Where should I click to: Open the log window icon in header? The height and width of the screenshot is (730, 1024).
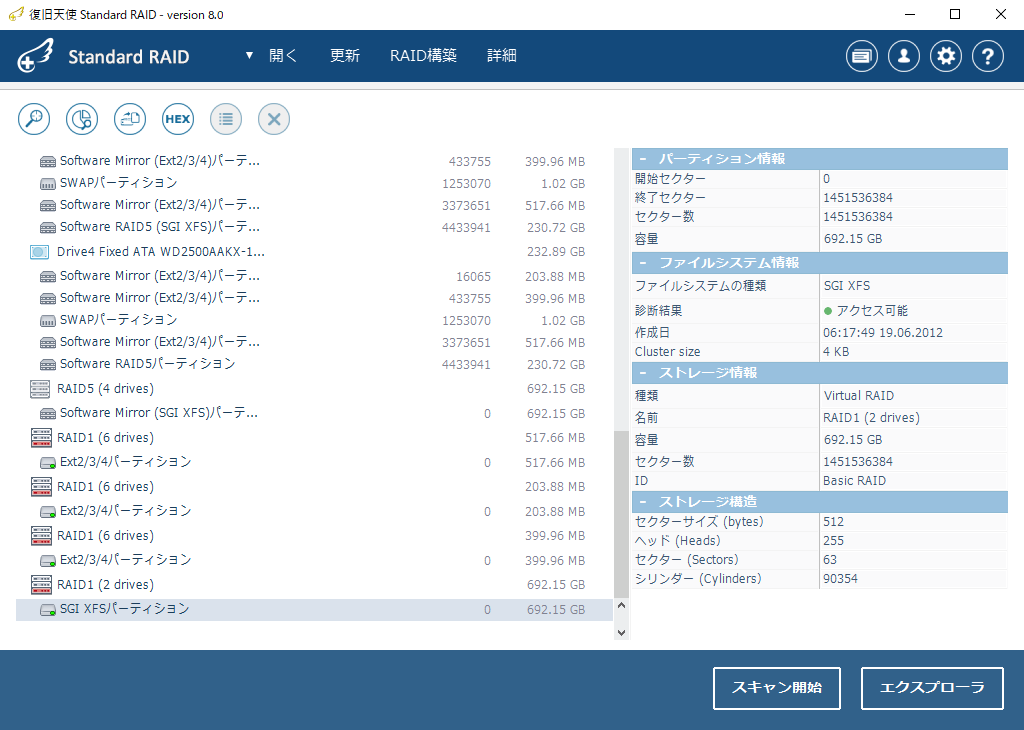tap(861, 56)
